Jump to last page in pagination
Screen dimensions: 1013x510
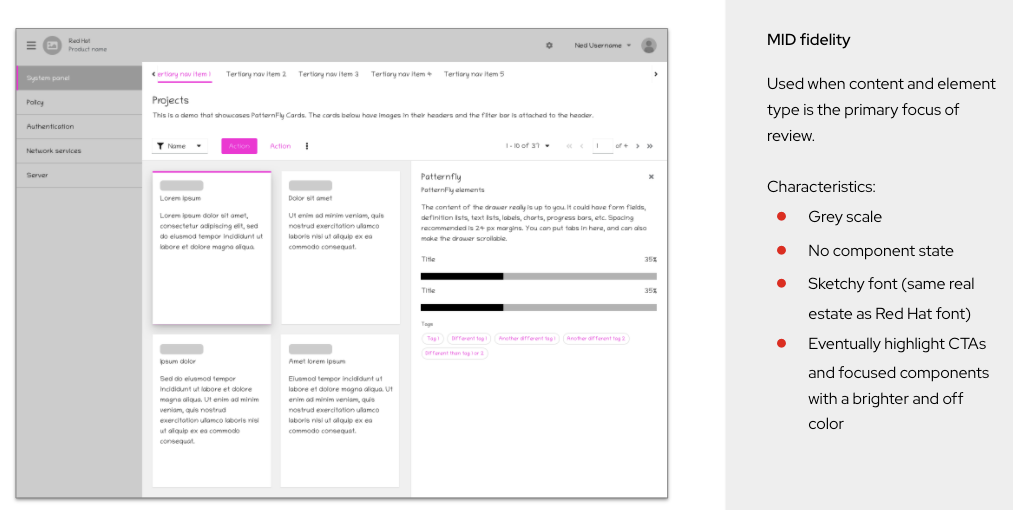click(650, 146)
